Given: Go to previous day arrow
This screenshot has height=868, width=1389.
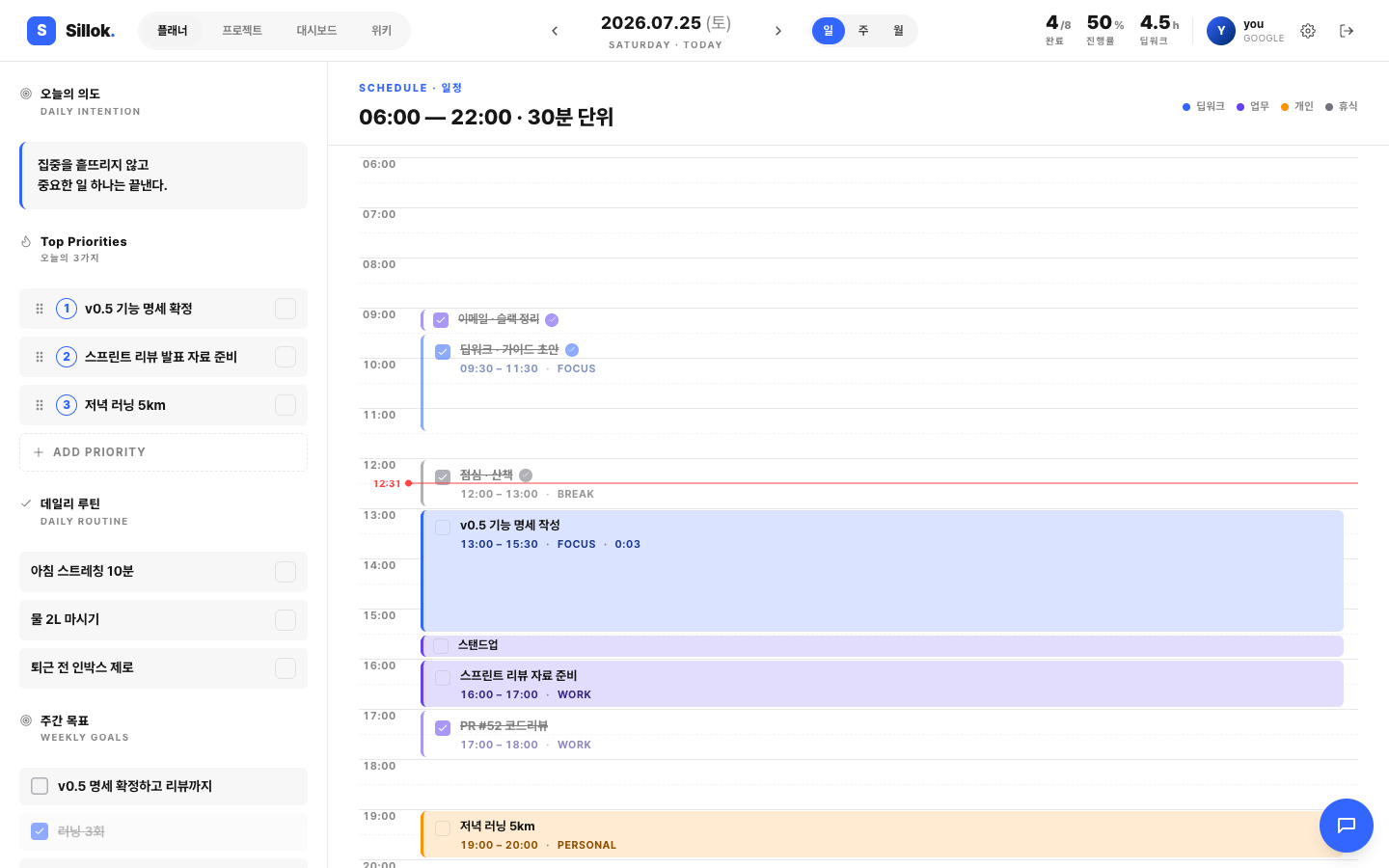Looking at the screenshot, I should click(x=555, y=31).
